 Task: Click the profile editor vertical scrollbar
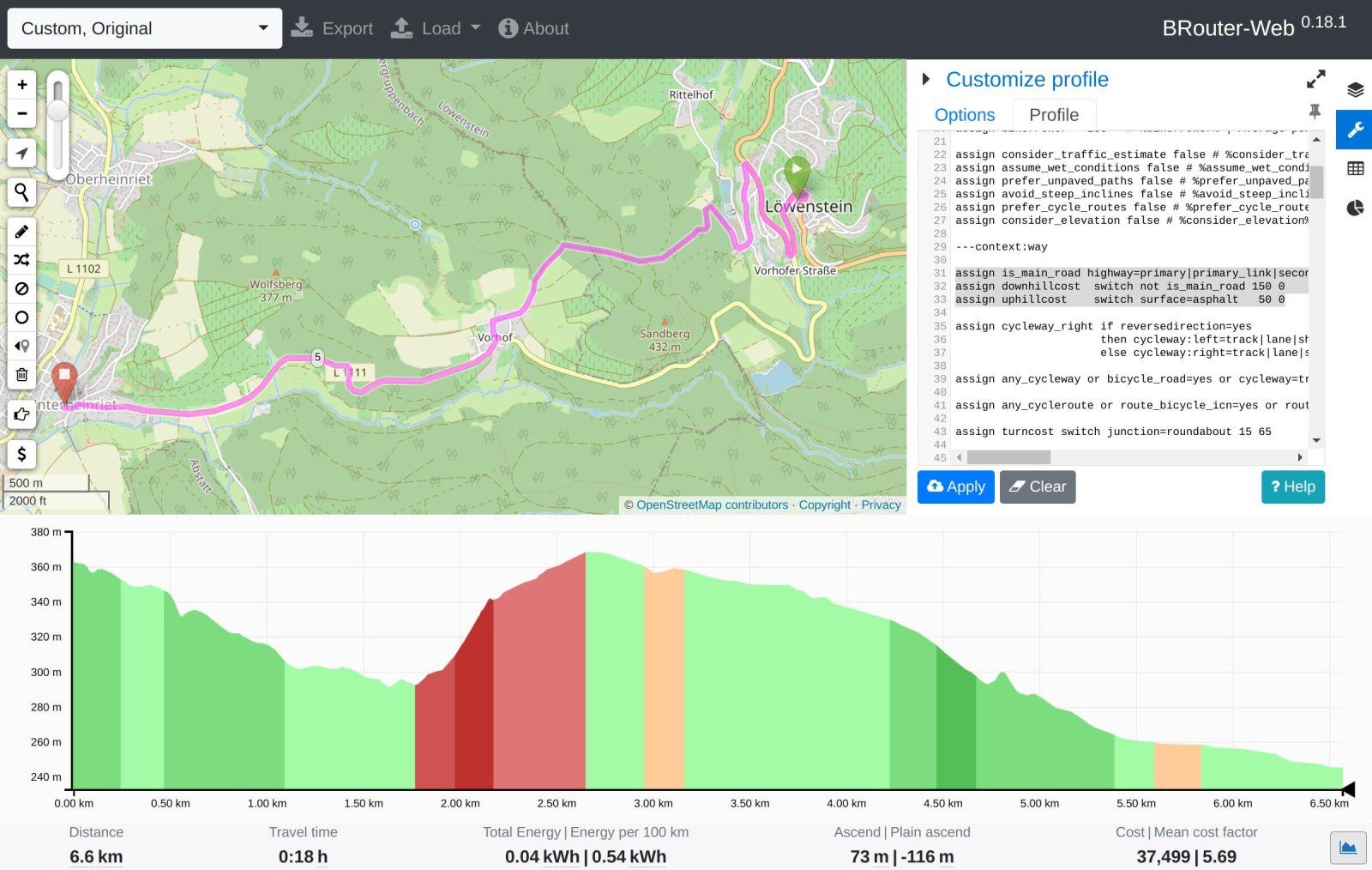coord(1316,182)
